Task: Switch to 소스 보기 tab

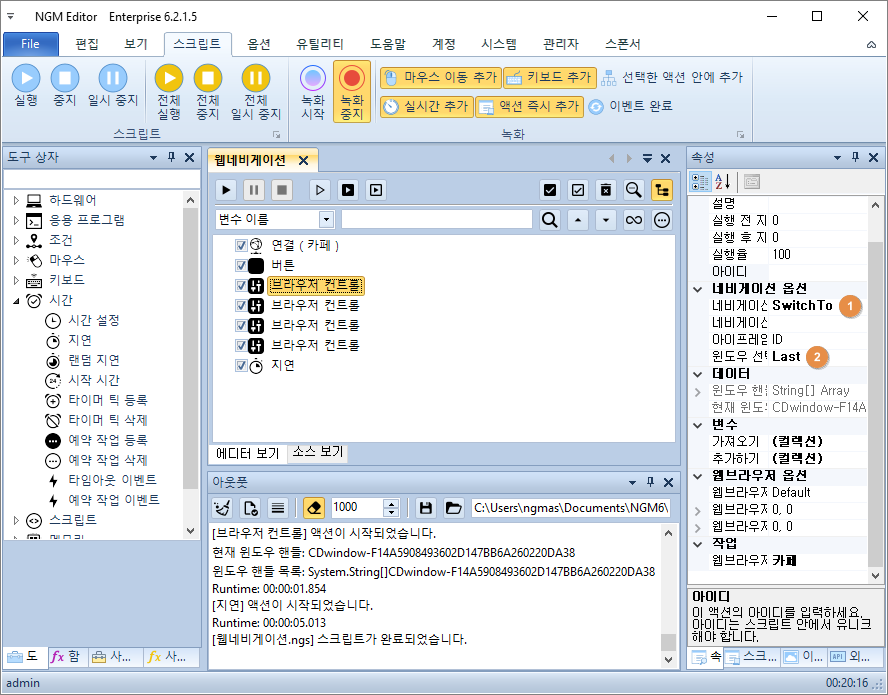Action: click(318, 452)
